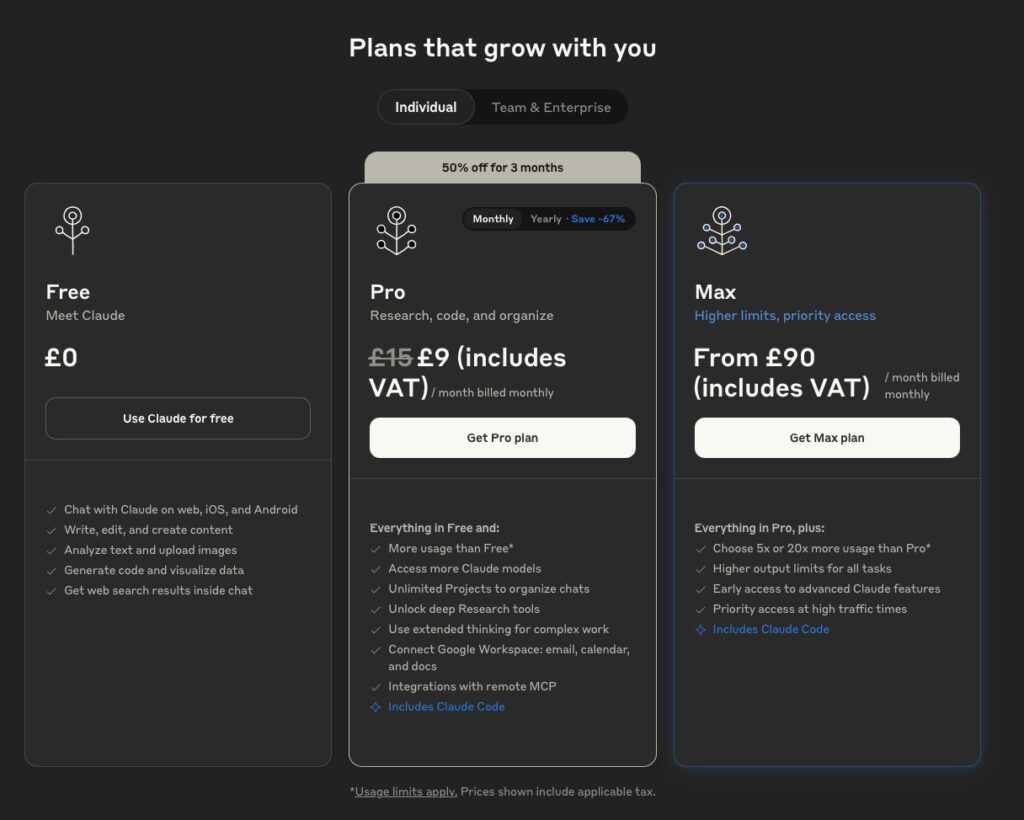The width and height of the screenshot is (1024, 820).
Task: Click the 'Get Pro plan' button
Action: pos(502,438)
